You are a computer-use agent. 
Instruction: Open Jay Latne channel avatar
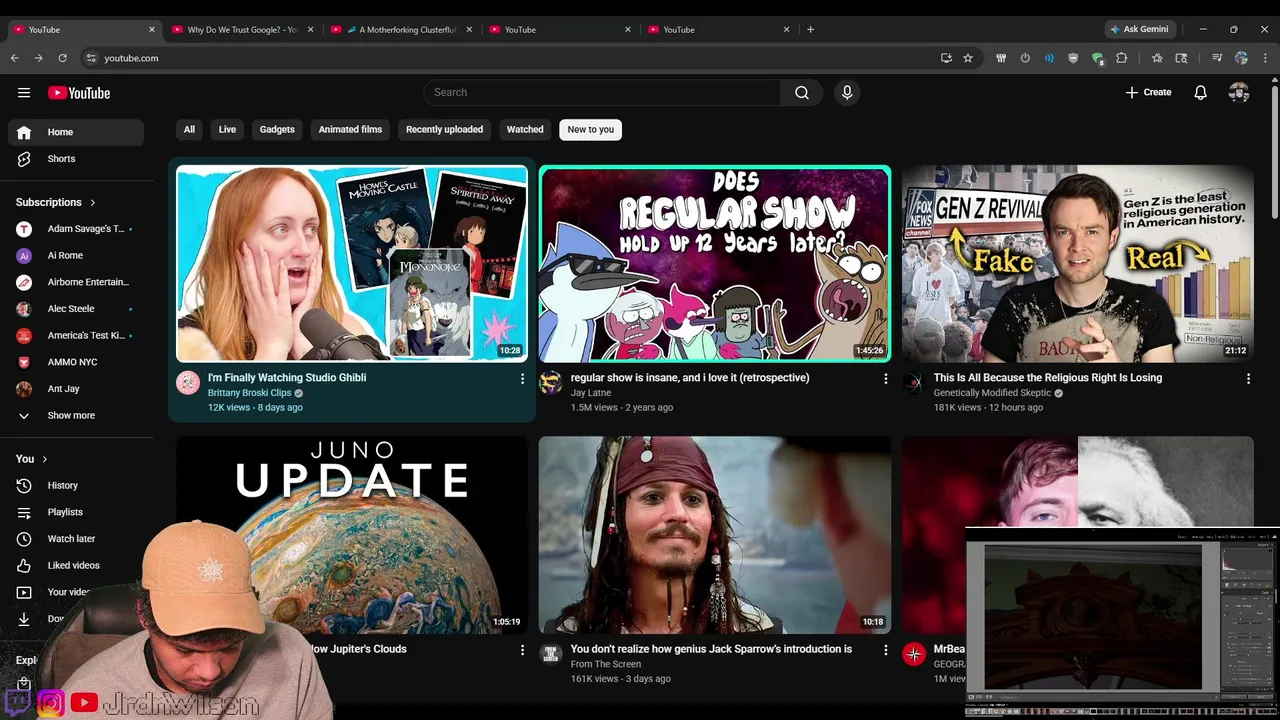[550, 383]
